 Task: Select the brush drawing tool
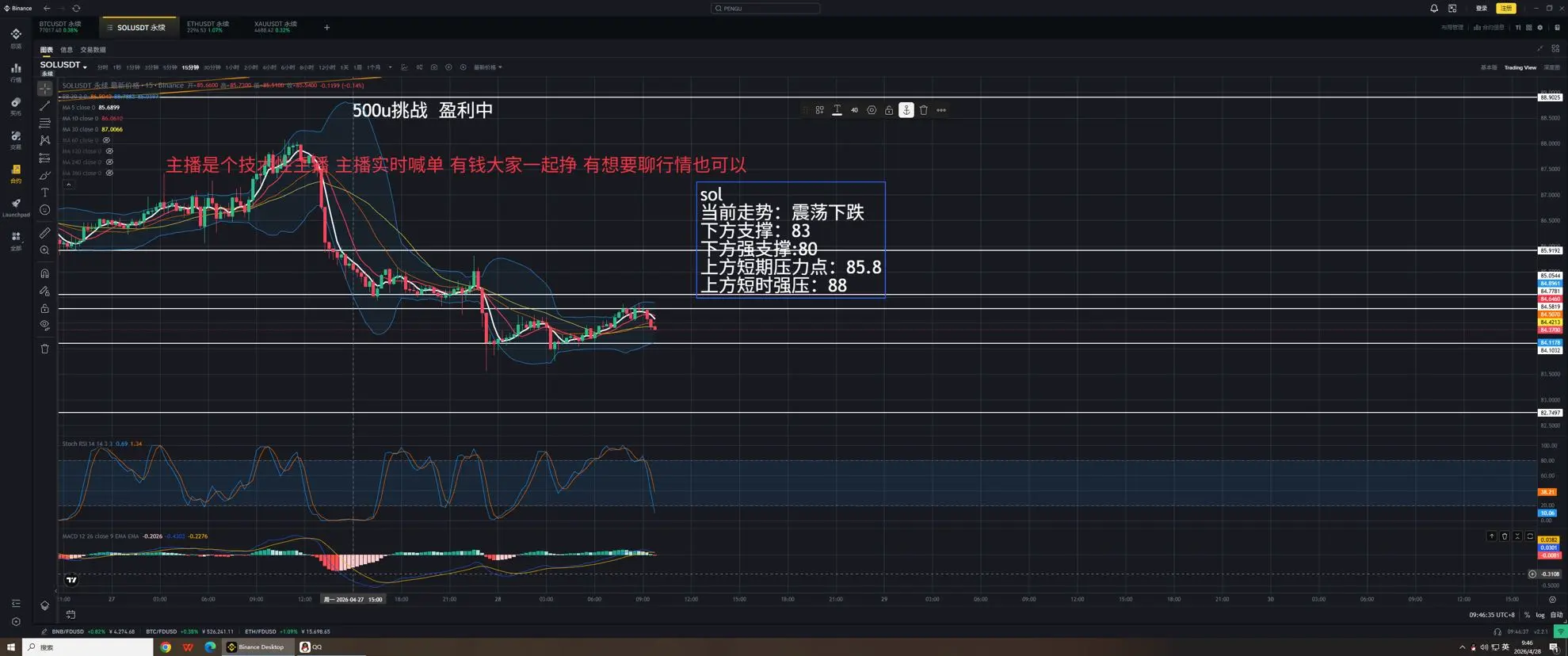45,176
